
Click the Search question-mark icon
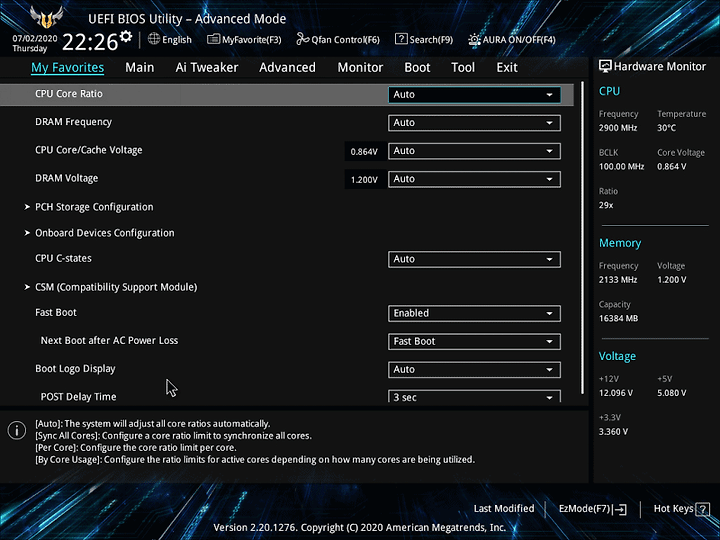401,39
